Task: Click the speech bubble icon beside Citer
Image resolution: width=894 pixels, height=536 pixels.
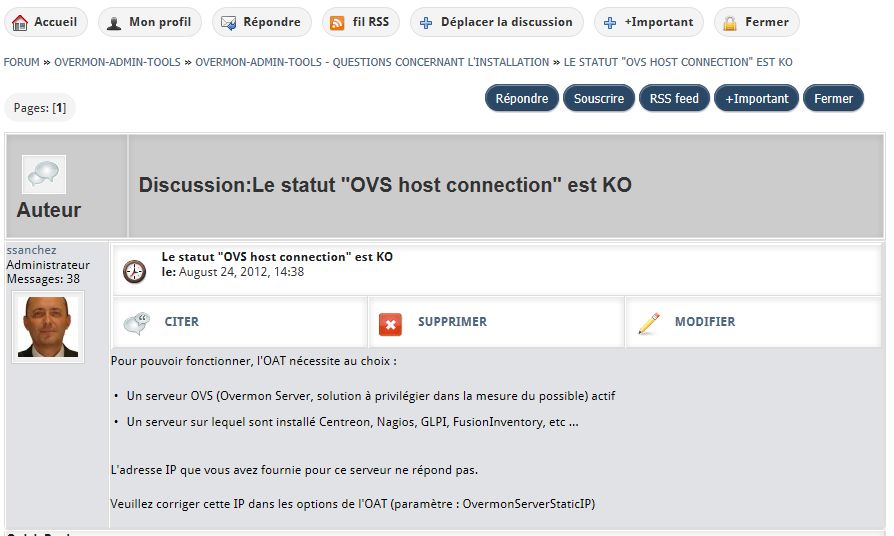Action: coord(137,323)
